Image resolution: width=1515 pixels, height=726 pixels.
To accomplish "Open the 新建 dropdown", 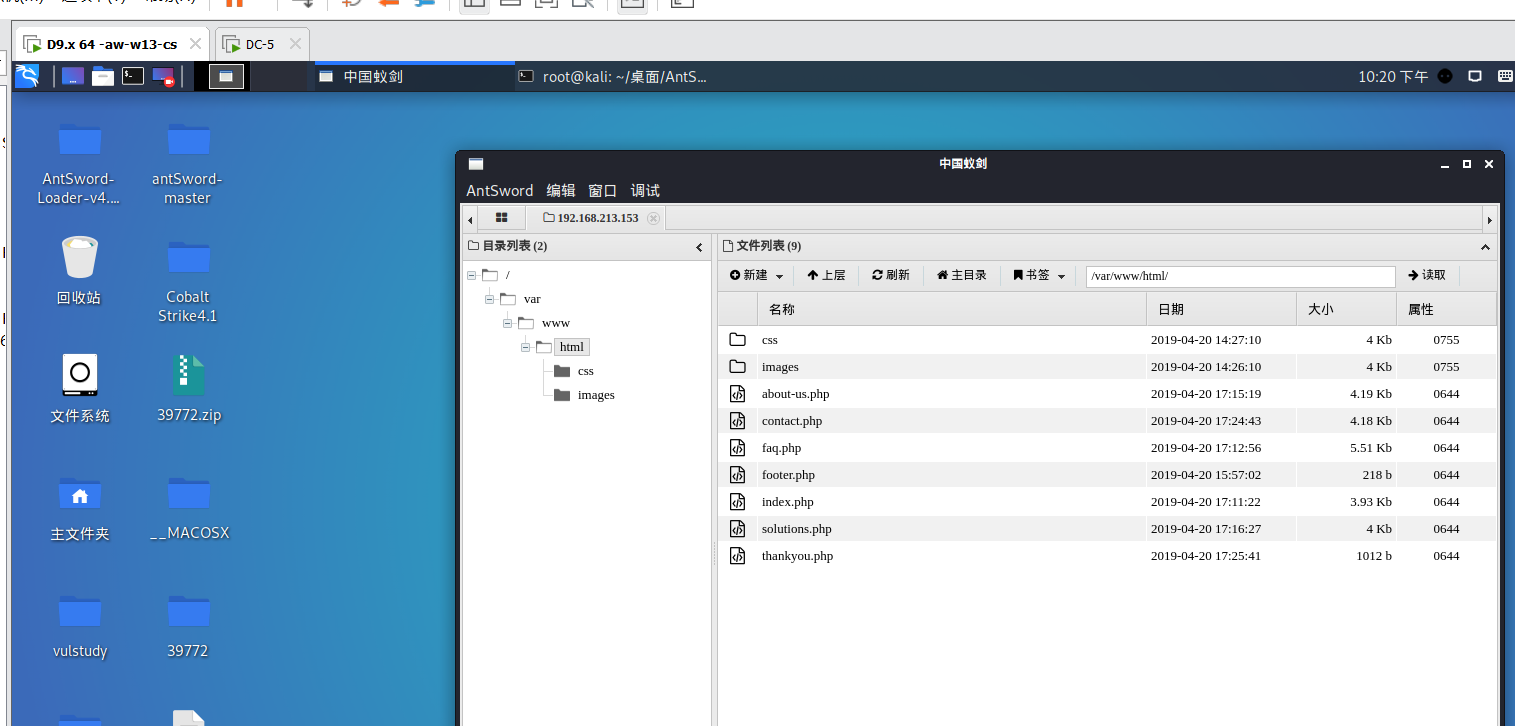I will [x=756, y=275].
